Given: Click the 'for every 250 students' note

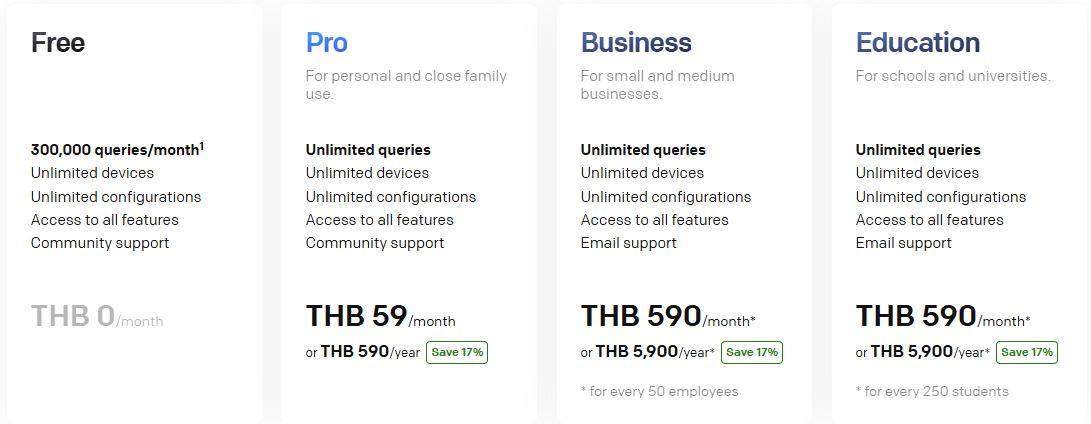Looking at the screenshot, I should (932, 391).
